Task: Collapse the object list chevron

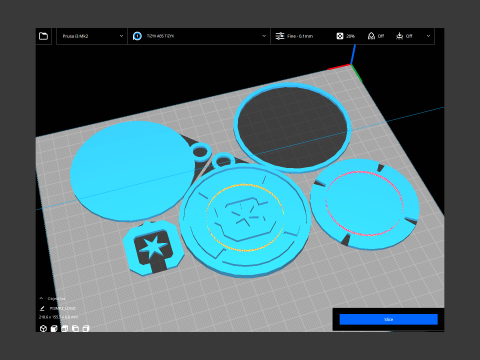Action: point(41,298)
